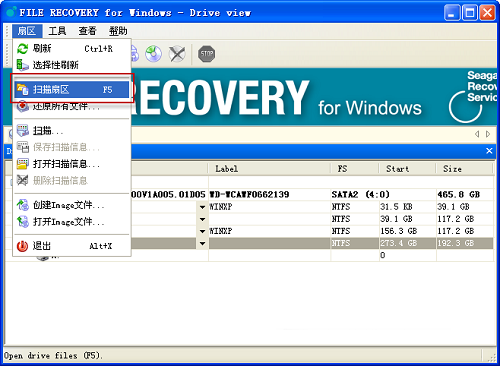Expand dropdown arrow in 39.1 GB start row
The width and height of the screenshot is (500, 366).
click(202, 219)
